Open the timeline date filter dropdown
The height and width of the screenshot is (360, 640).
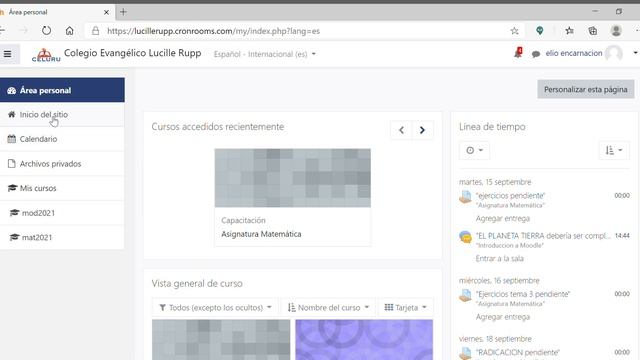[474, 150]
